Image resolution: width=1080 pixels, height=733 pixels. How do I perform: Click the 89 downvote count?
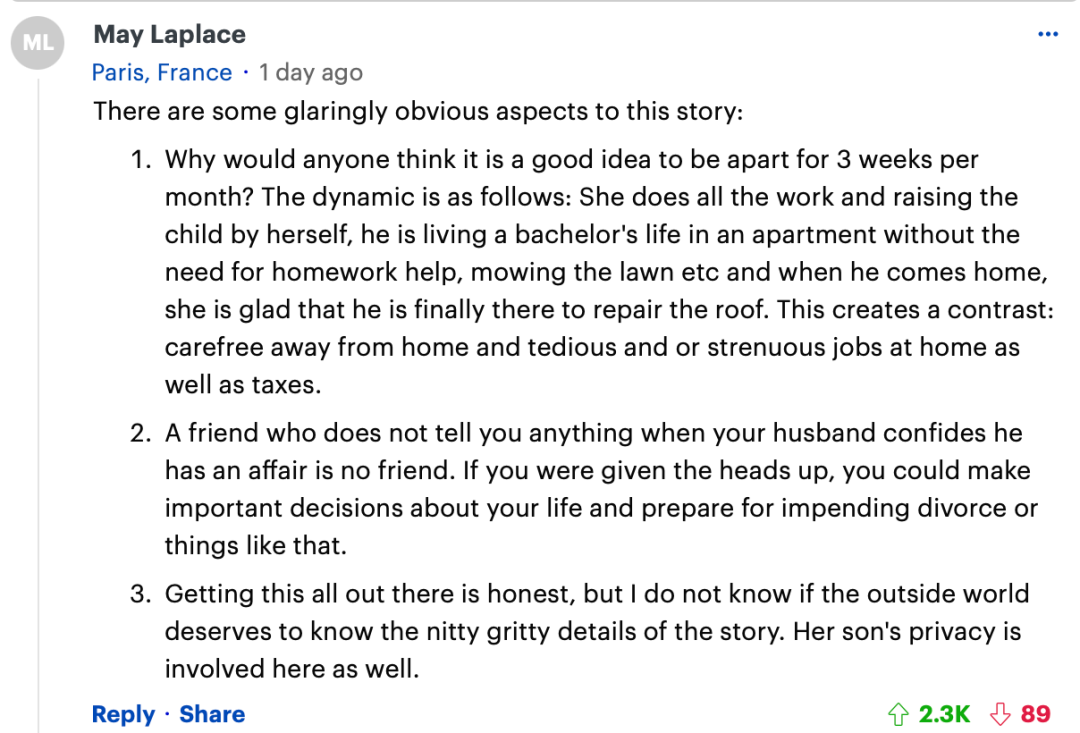tap(1035, 714)
